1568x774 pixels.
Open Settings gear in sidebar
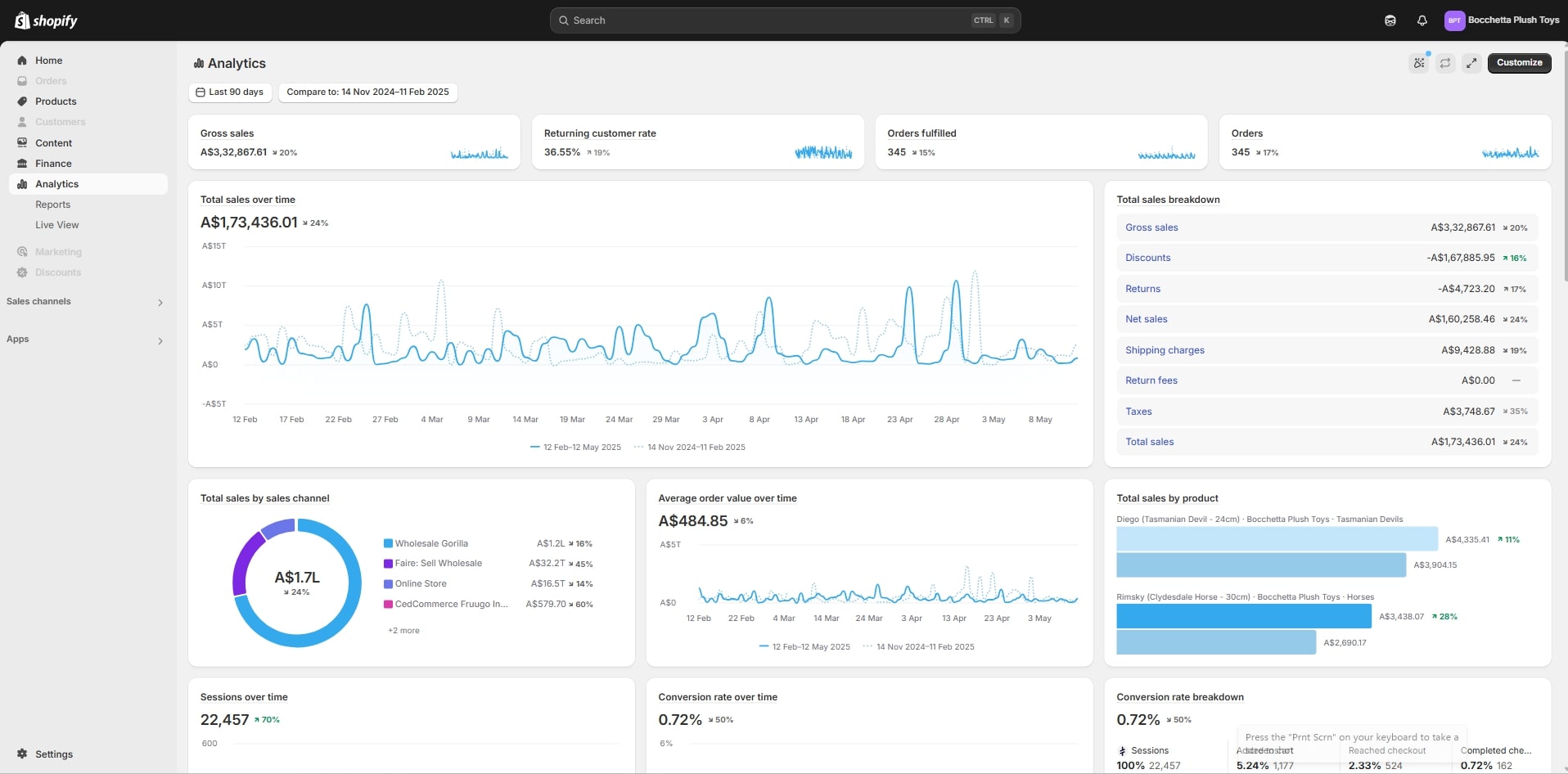(22, 754)
